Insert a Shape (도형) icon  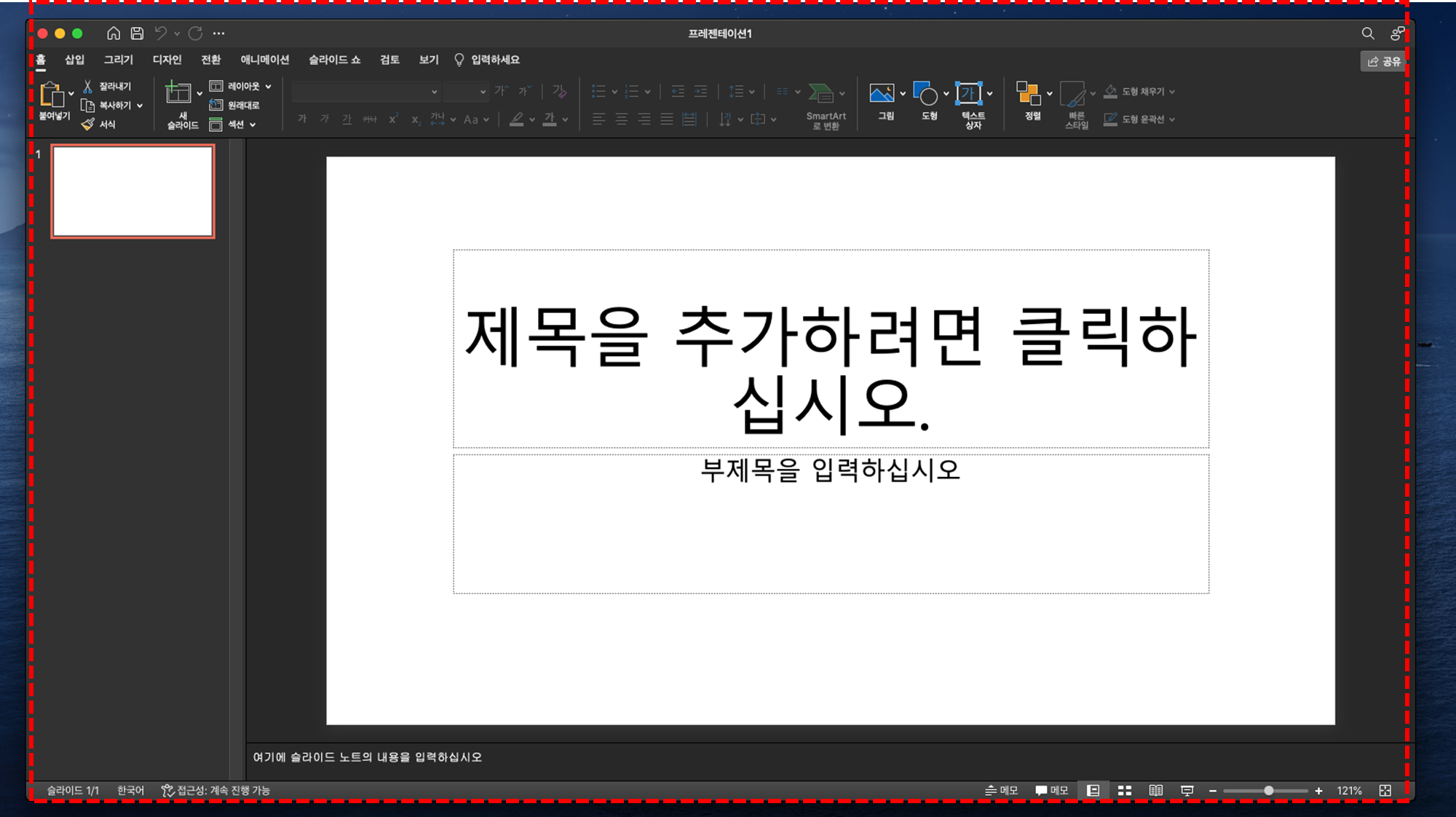click(925, 93)
